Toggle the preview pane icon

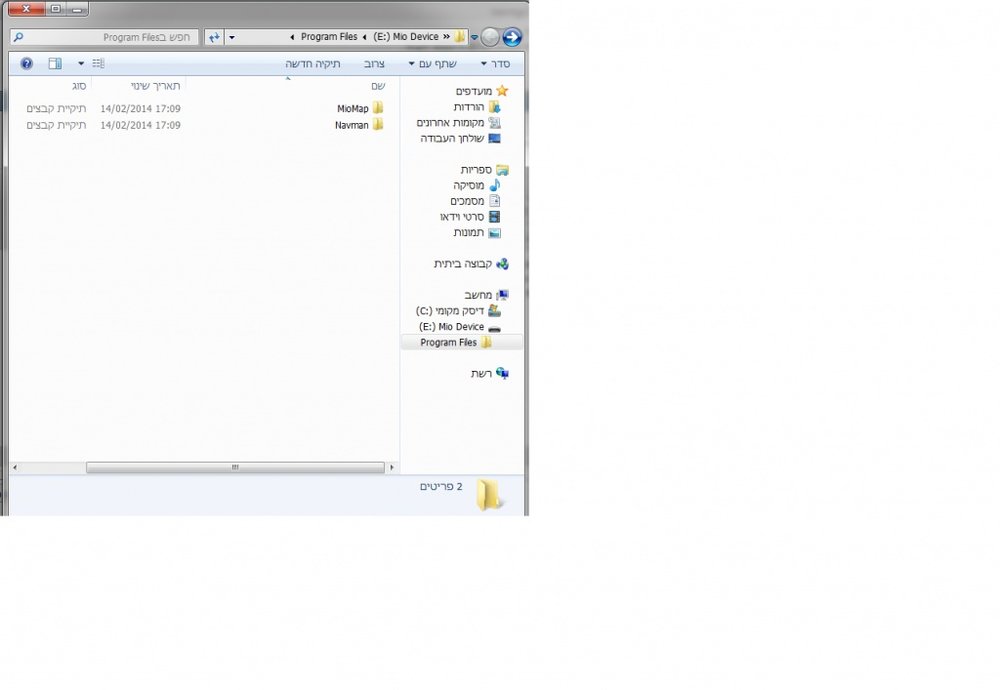point(55,64)
